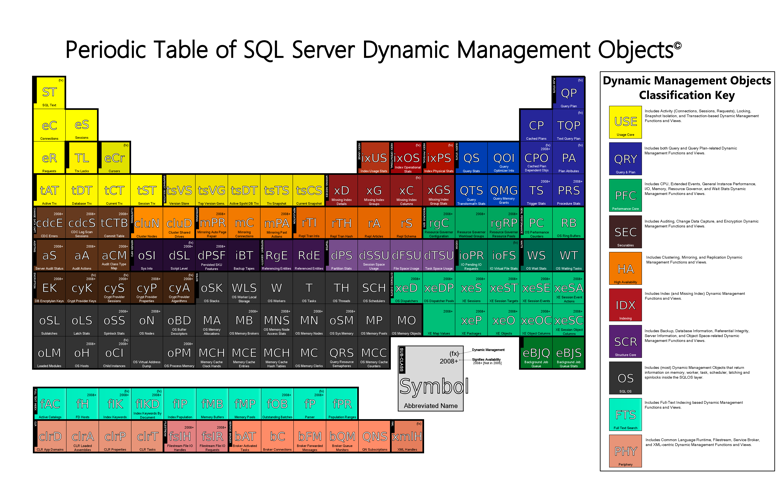Select the ixUS Index Usage Stats cell

pyautogui.click(x=374, y=158)
